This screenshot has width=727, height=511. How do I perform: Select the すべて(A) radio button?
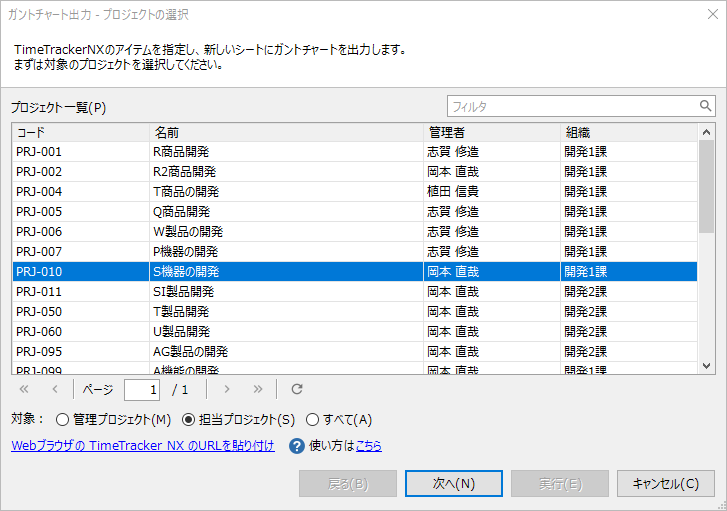[x=312, y=420]
